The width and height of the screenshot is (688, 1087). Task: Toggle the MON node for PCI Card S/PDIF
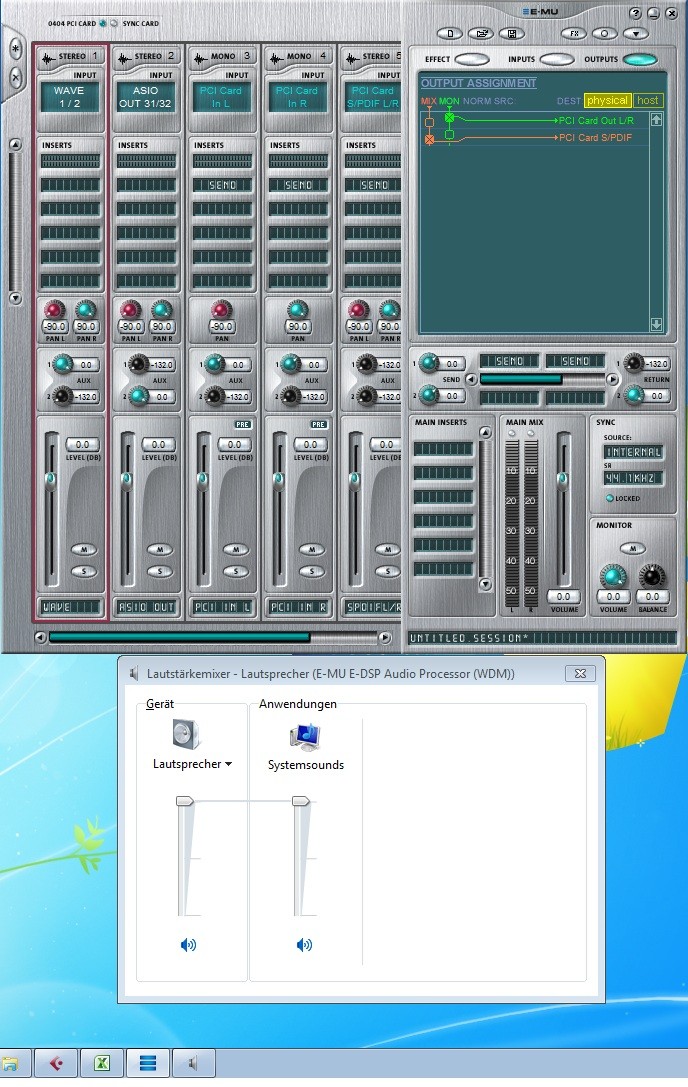[449, 134]
